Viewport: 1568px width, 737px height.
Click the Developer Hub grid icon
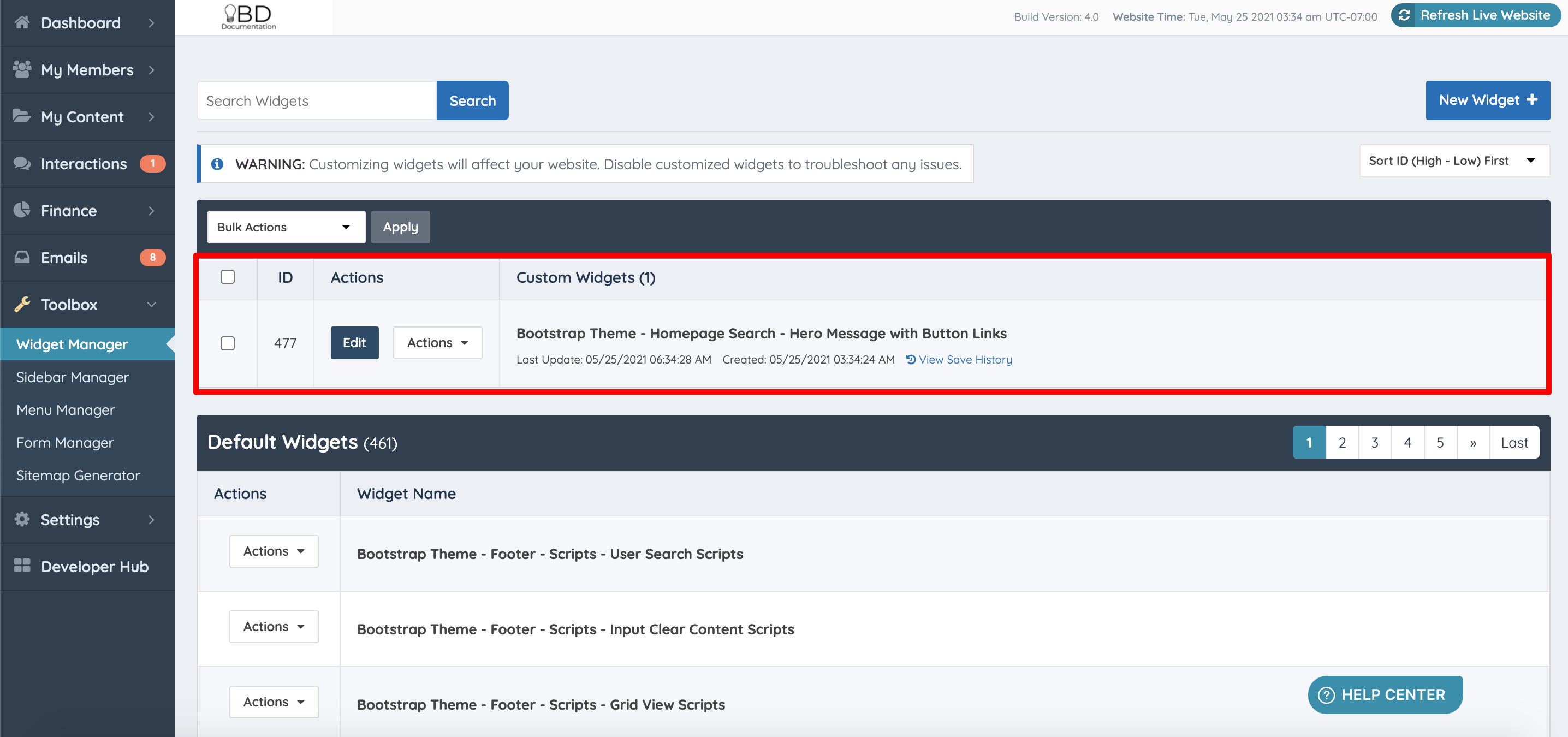tap(22, 566)
